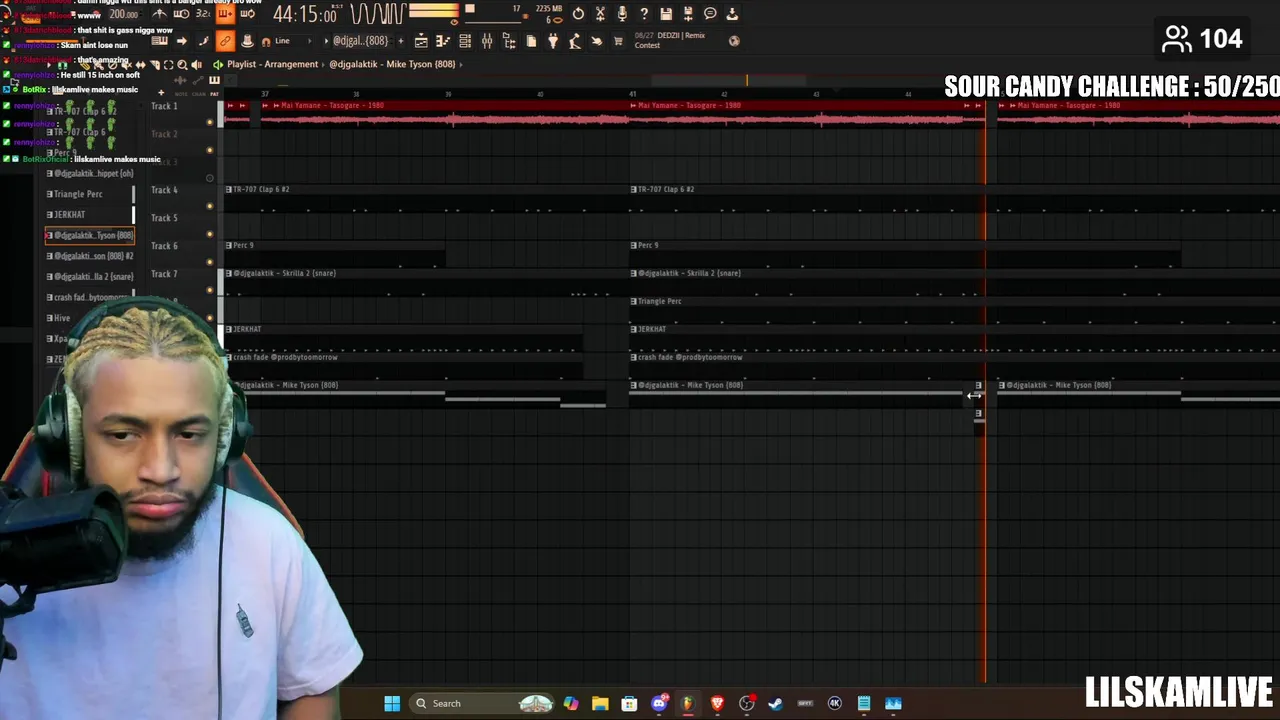Mute Track 5 using its orange dot
Viewport: 1280px width, 720px height.
tap(210, 234)
